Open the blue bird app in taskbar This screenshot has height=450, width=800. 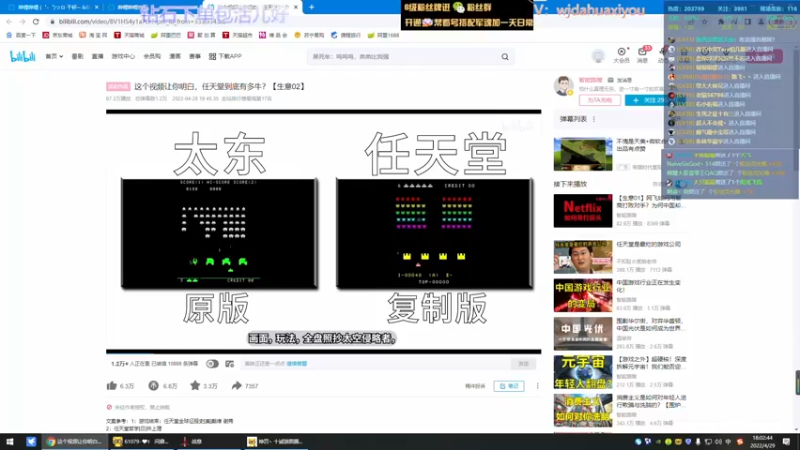tap(31, 442)
